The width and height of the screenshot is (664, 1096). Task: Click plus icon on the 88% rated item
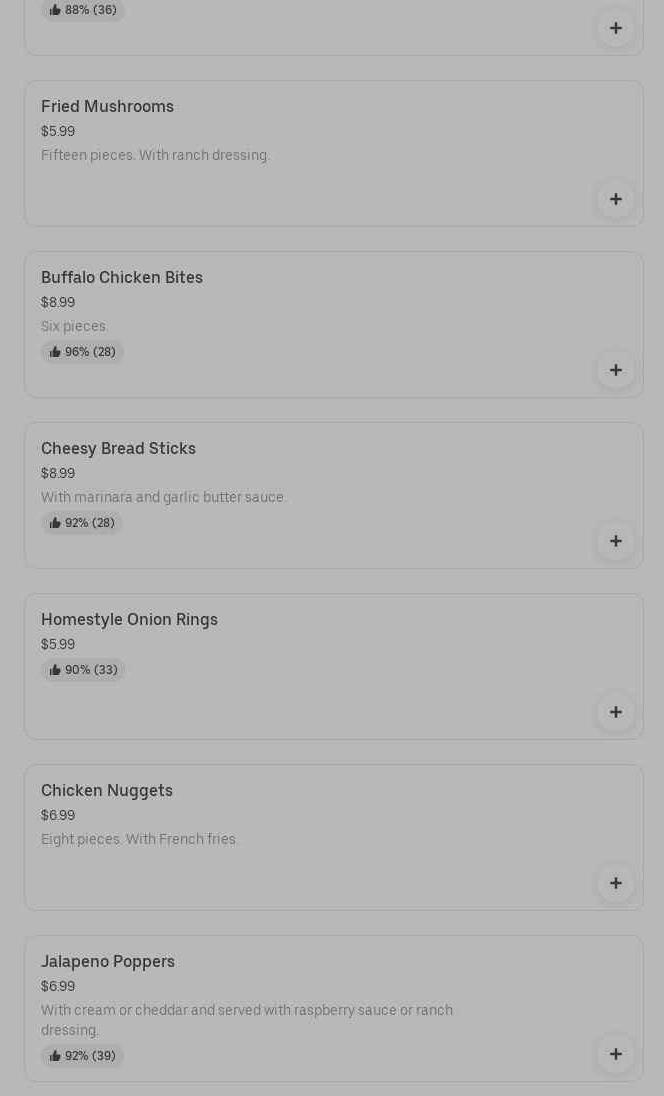pos(615,28)
